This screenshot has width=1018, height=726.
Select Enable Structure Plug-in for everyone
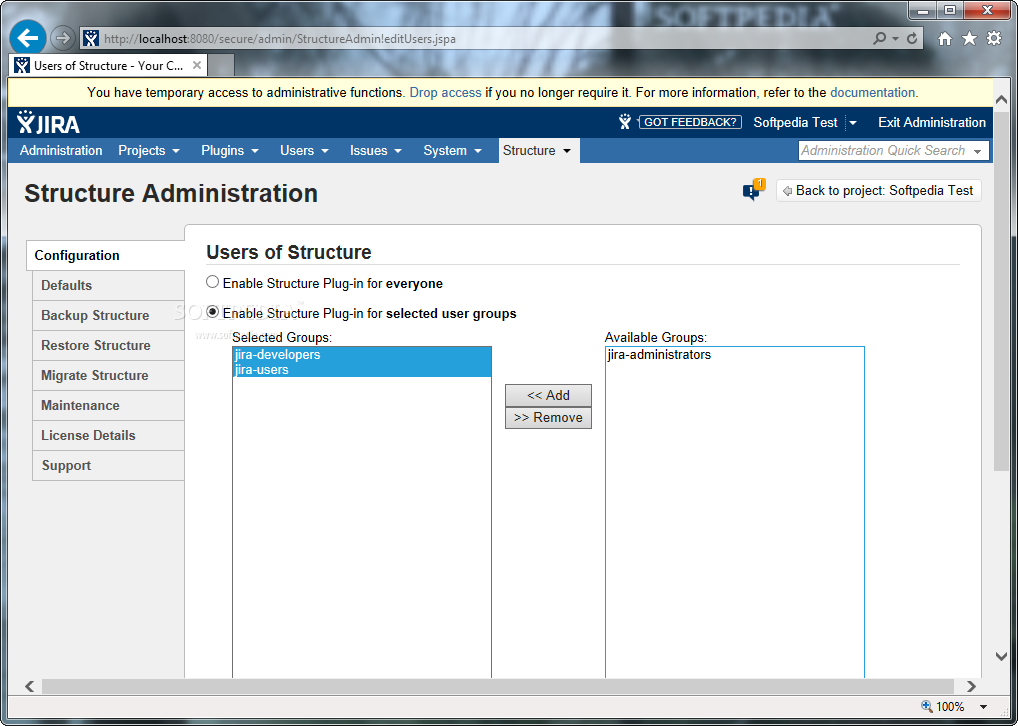pos(212,282)
